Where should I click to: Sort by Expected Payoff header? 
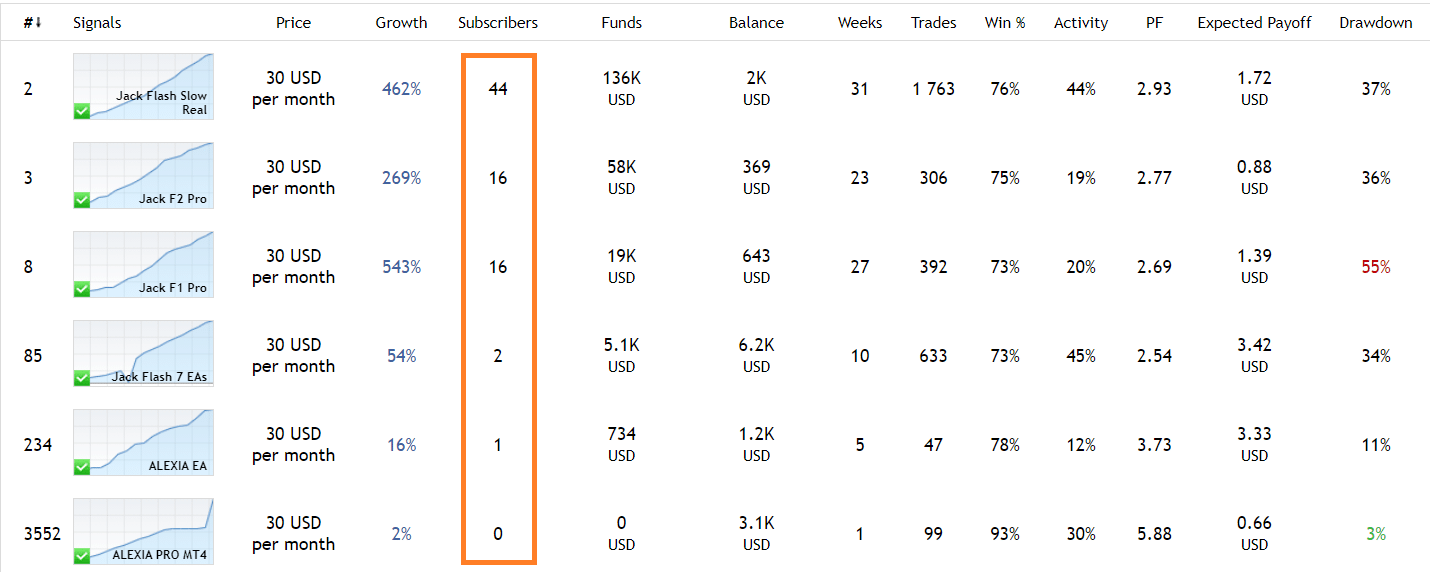1254,22
